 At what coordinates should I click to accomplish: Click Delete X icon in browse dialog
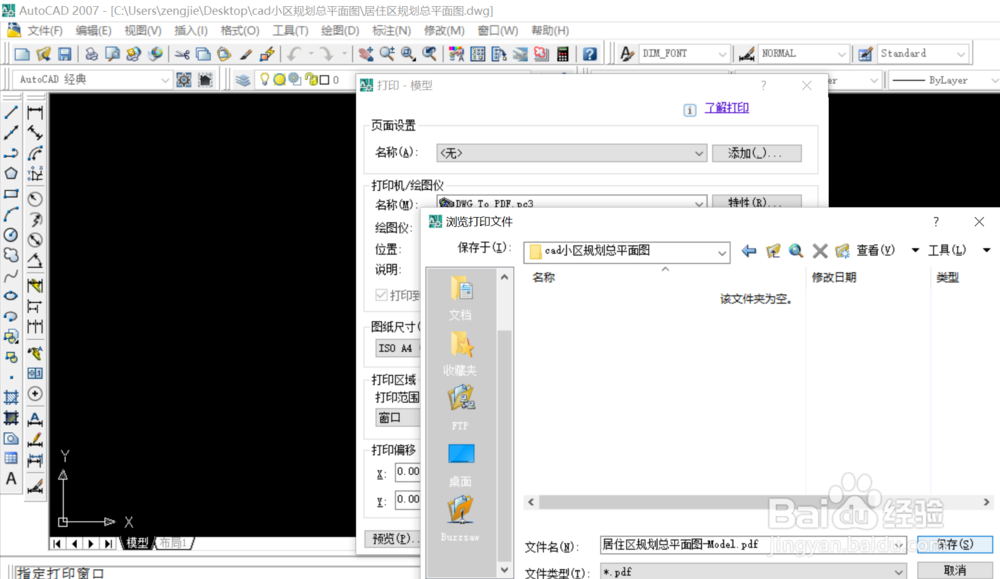click(820, 251)
